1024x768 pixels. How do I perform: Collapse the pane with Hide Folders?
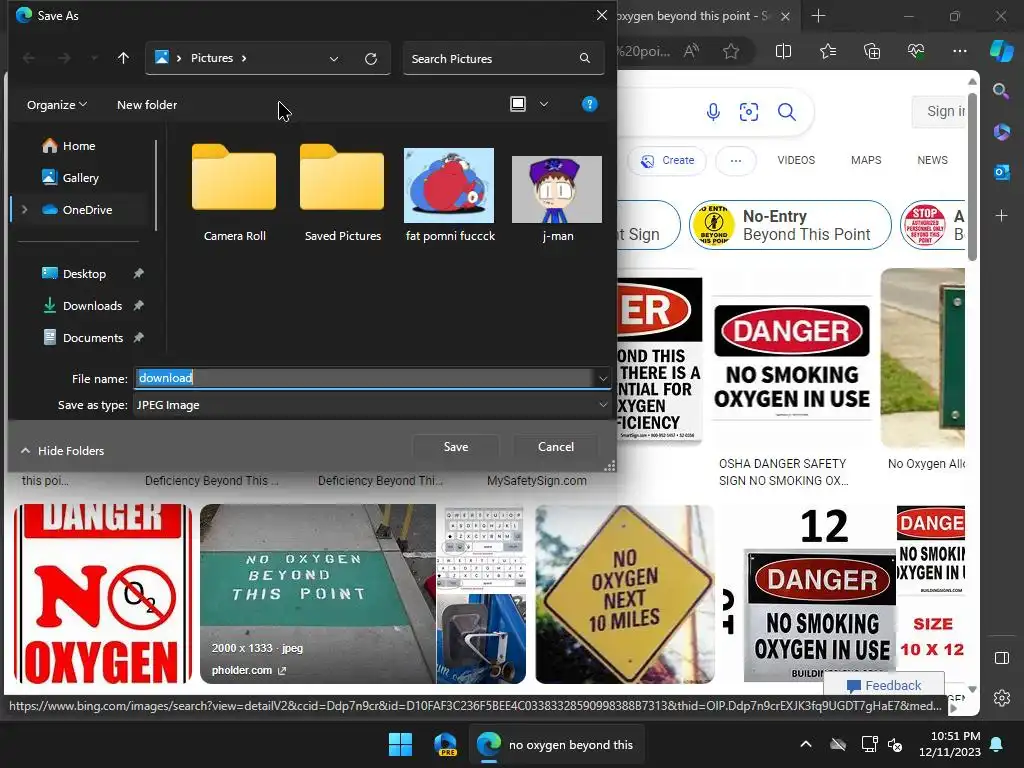tap(62, 451)
